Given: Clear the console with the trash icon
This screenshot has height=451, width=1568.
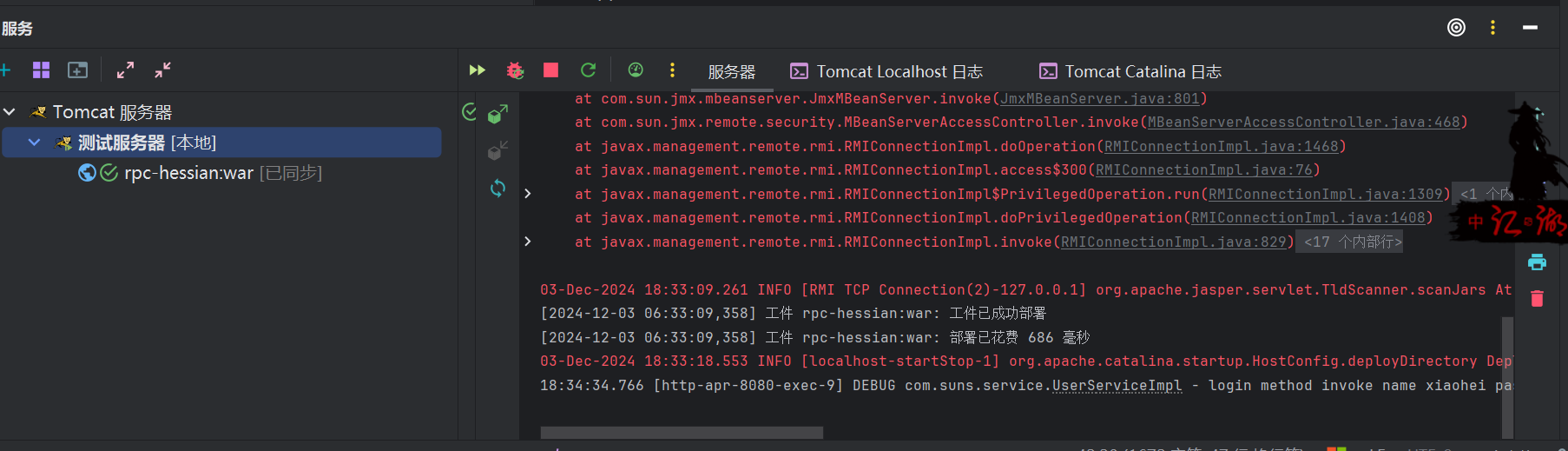Looking at the screenshot, I should pyautogui.click(x=1537, y=299).
